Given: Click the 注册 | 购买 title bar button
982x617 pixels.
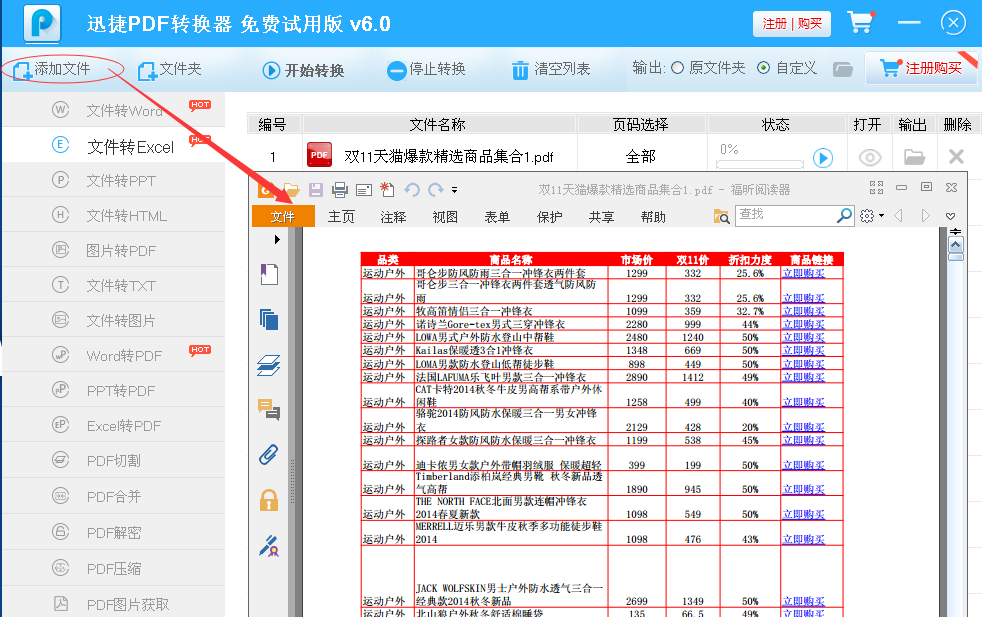Looking at the screenshot, I should 792,24.
